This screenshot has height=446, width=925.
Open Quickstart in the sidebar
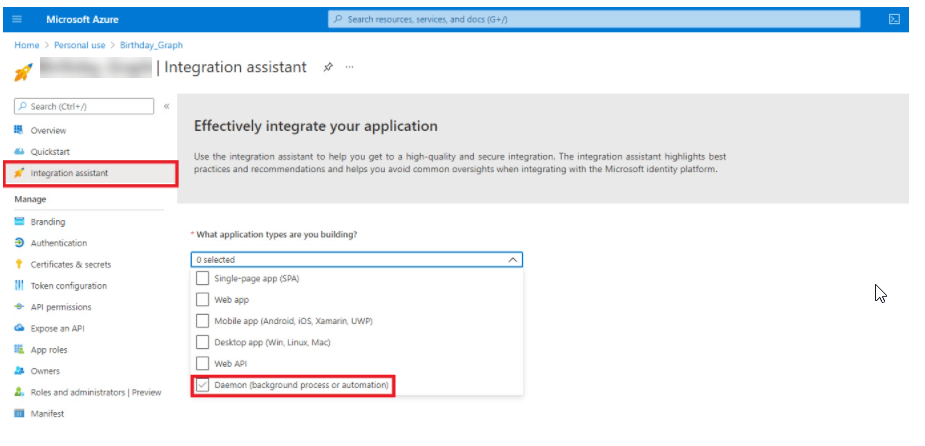(50, 152)
